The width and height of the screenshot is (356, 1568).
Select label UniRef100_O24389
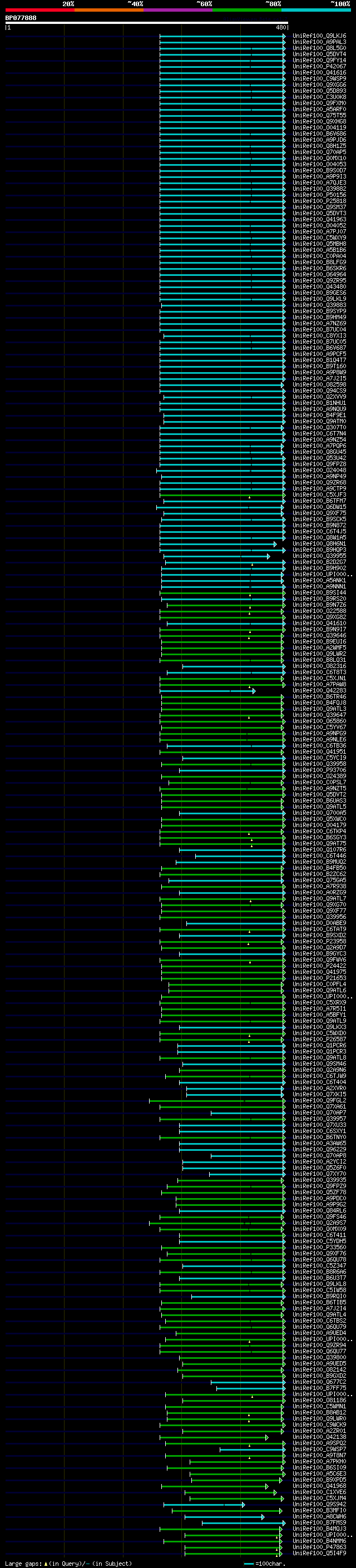(x=319, y=776)
